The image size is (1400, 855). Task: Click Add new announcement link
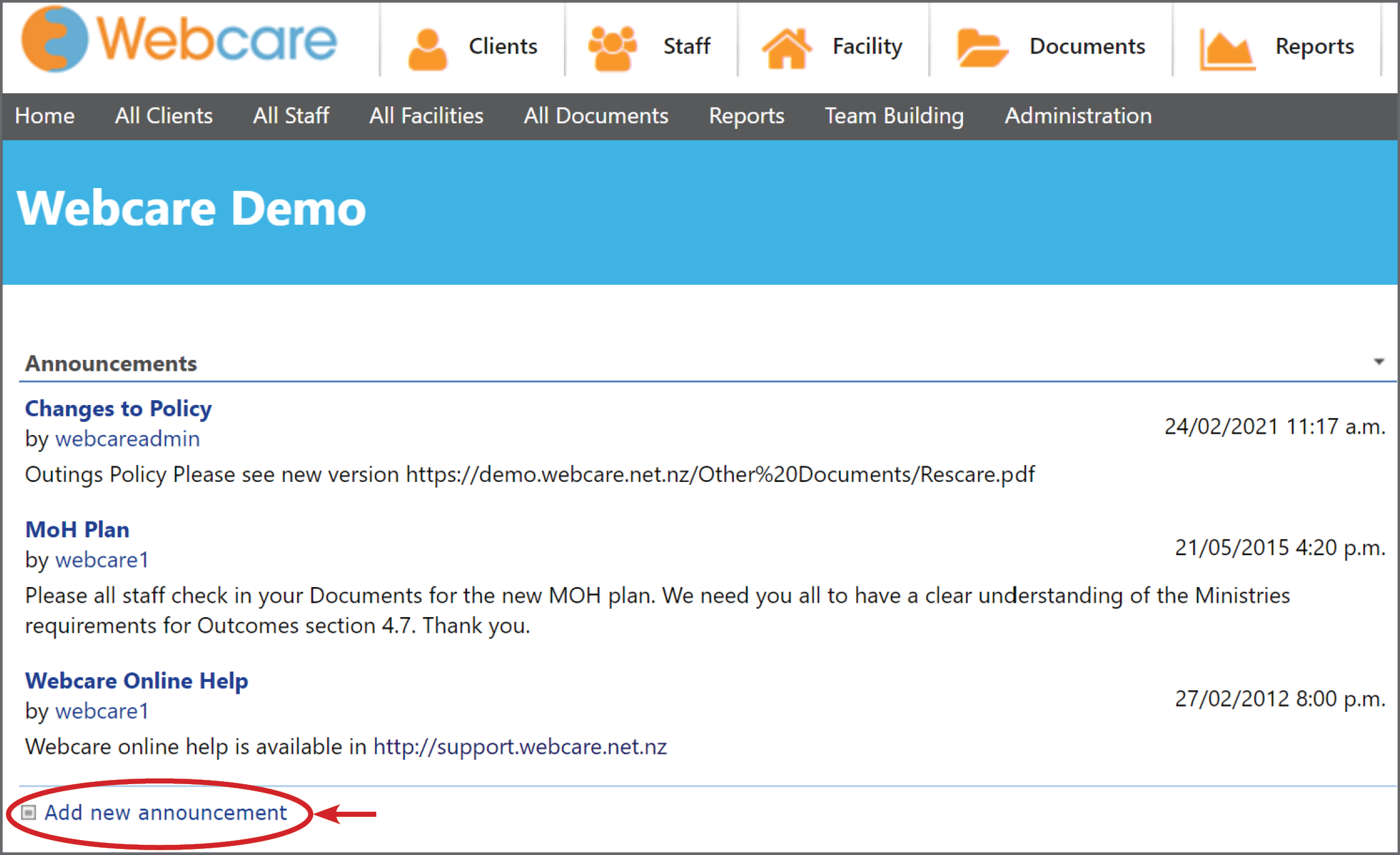pos(166,812)
